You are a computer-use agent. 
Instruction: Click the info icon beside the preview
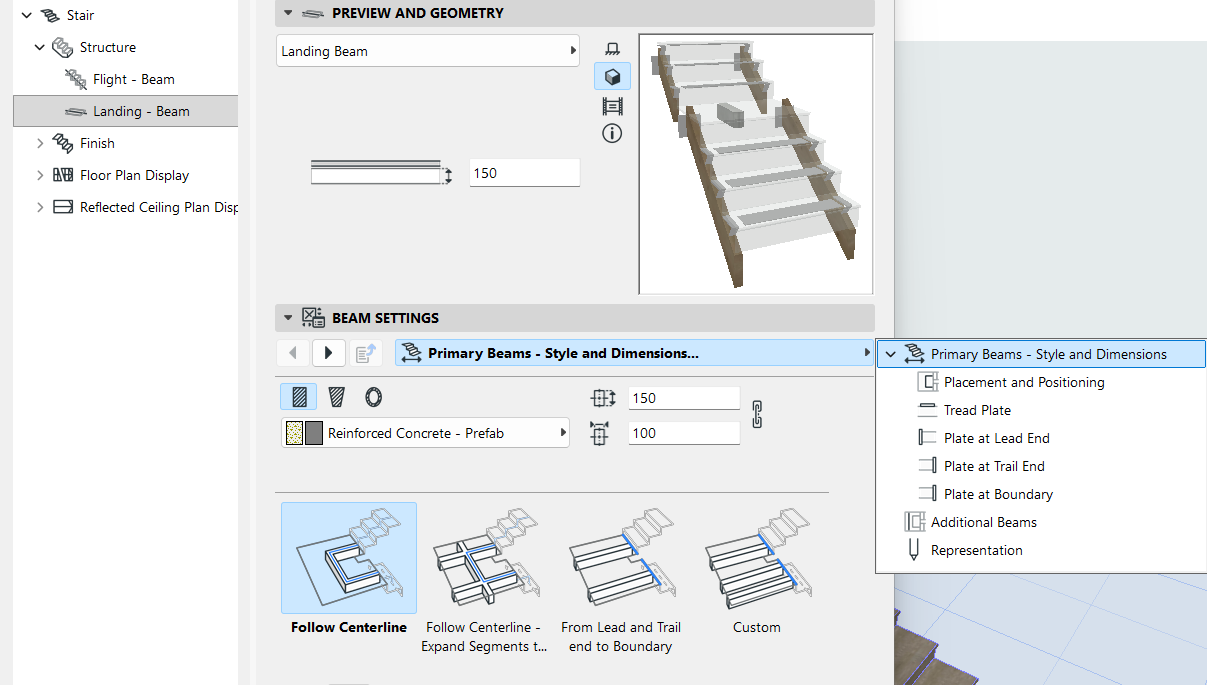click(613, 133)
